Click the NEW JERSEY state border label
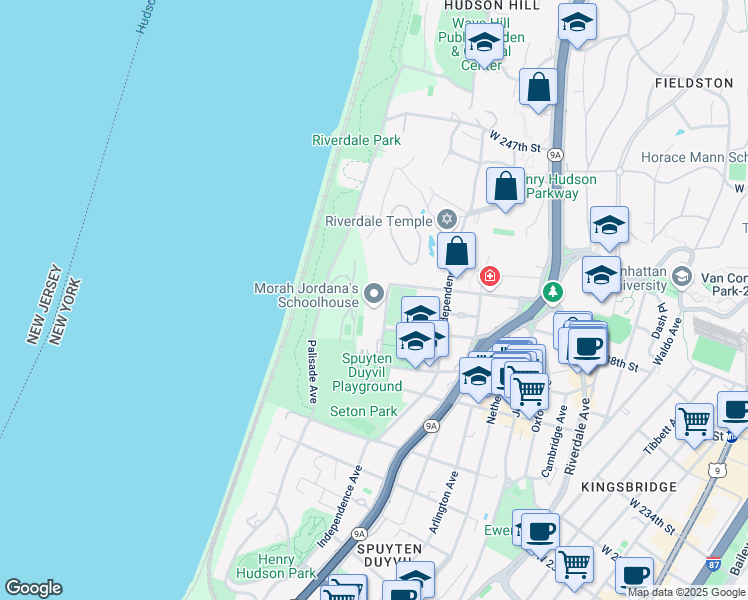Viewport: 748px width, 600px height. [x=44, y=304]
